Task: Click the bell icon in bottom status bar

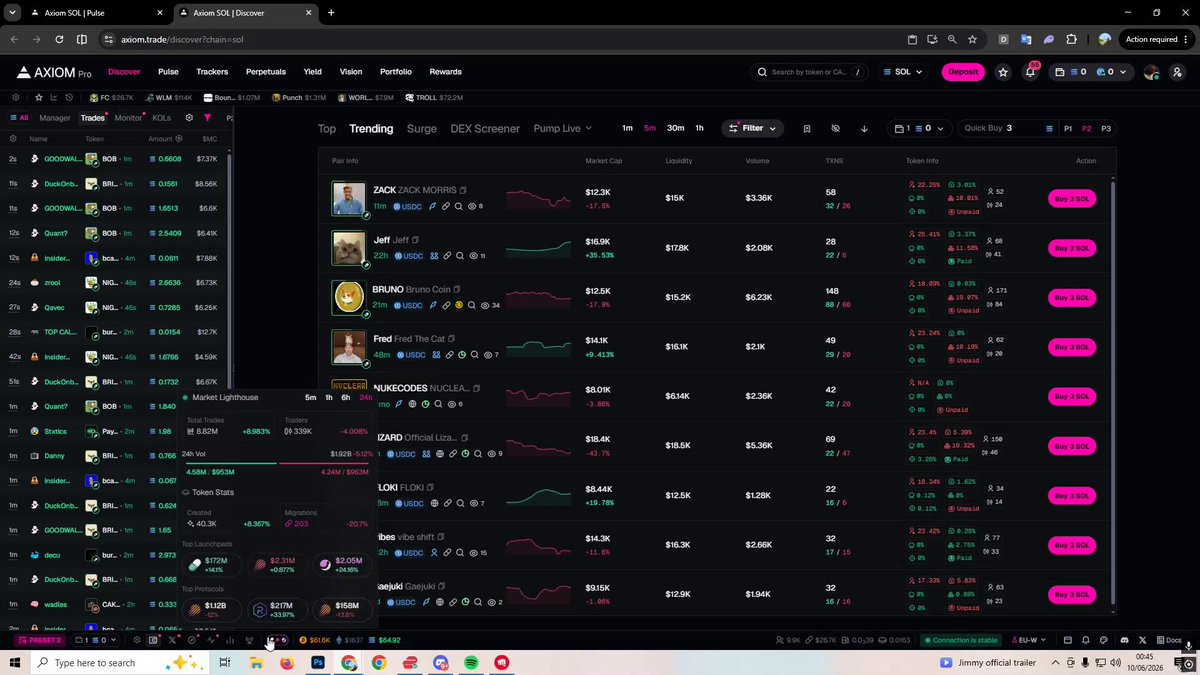Action: tap(1085, 640)
